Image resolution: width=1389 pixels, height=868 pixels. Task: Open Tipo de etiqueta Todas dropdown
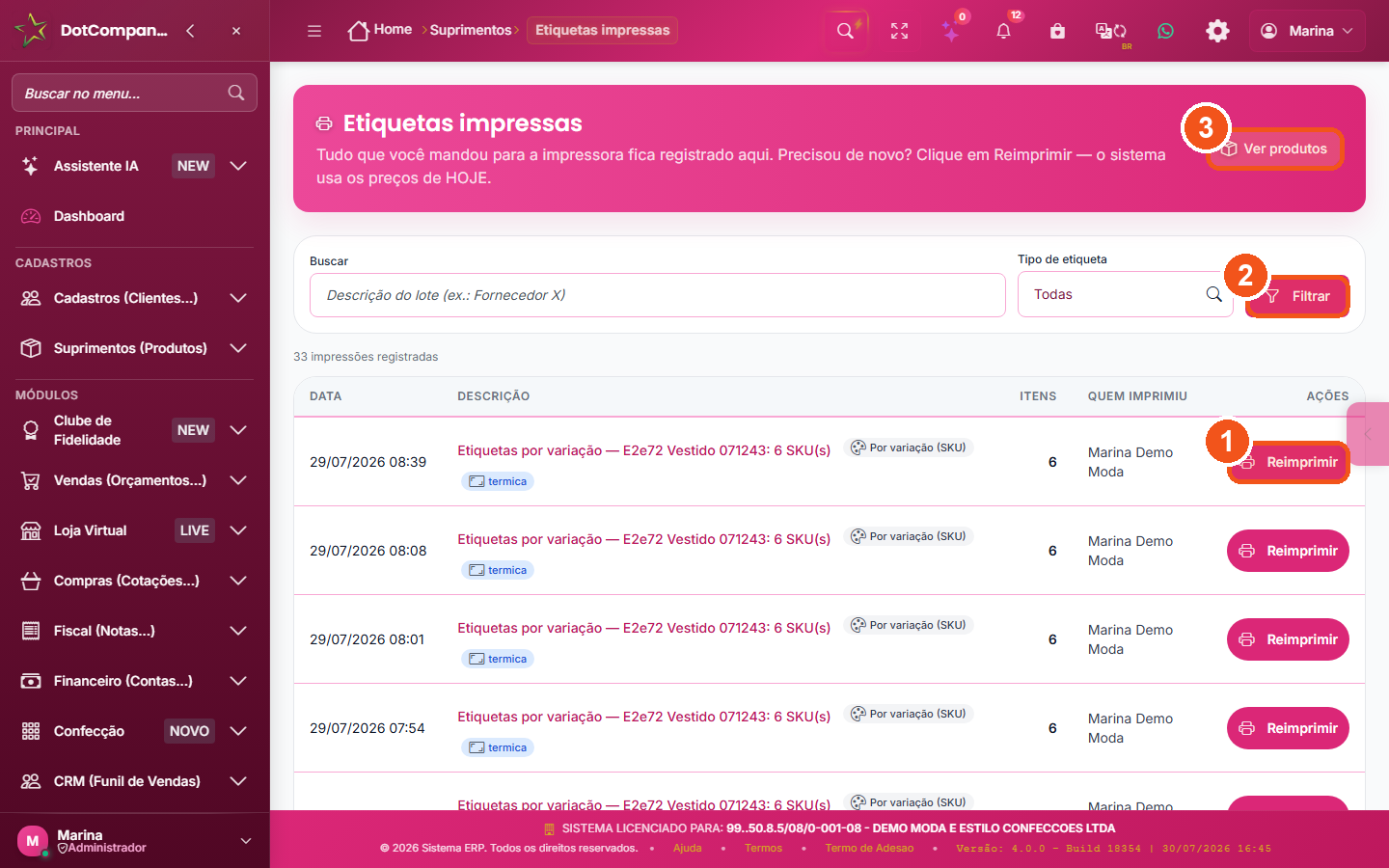[1125, 294]
